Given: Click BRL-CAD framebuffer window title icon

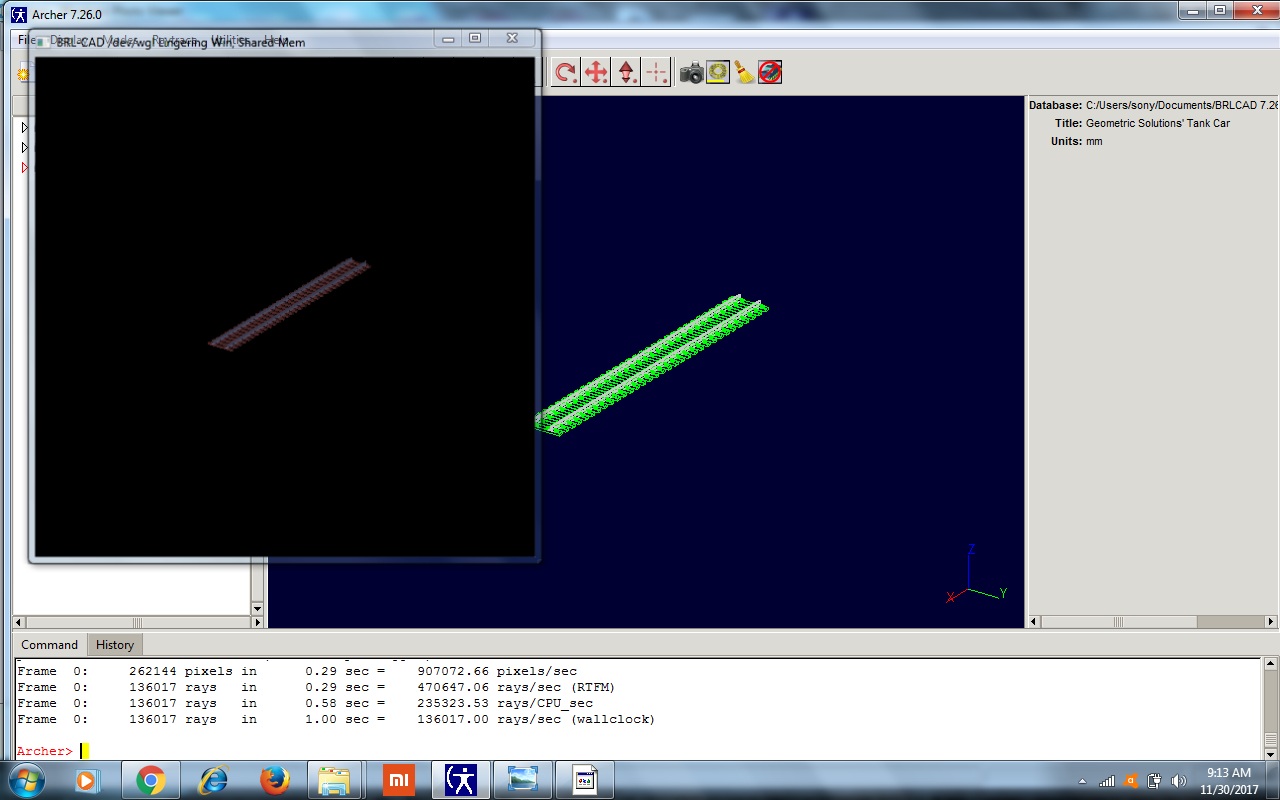Looking at the screenshot, I should (x=43, y=42).
